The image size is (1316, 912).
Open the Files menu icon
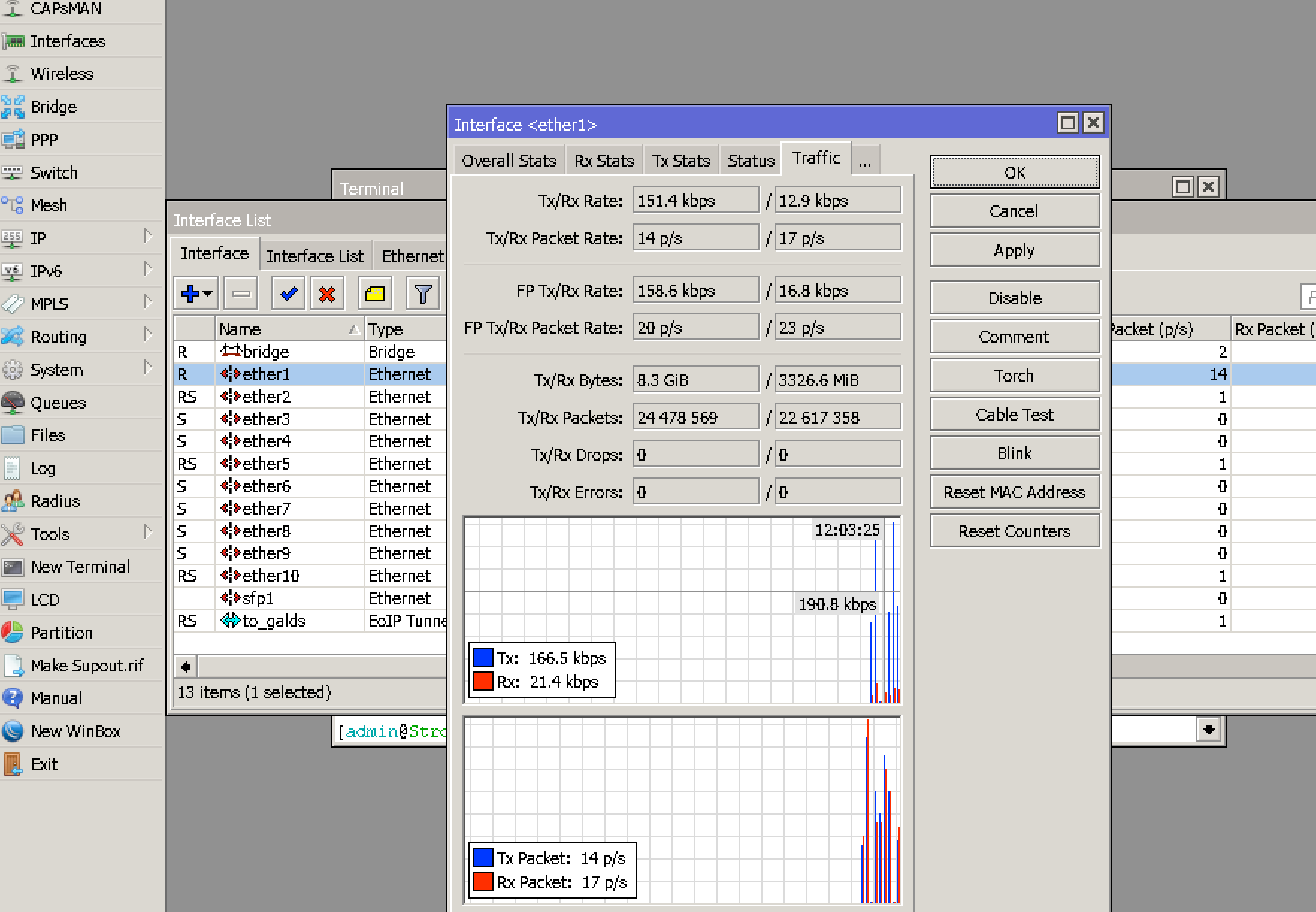tap(13, 435)
